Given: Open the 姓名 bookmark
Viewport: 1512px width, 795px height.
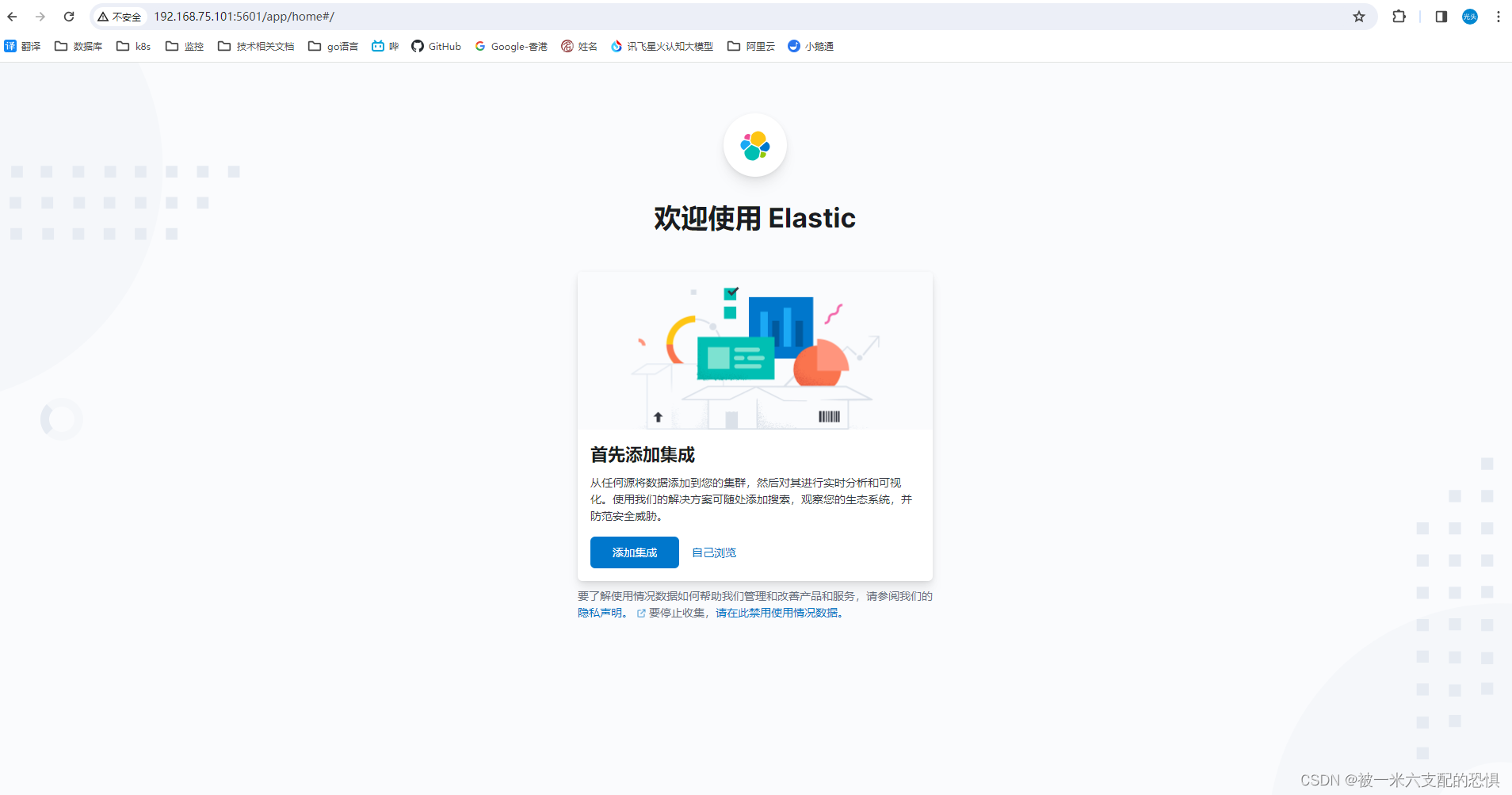Looking at the screenshot, I should [579, 47].
